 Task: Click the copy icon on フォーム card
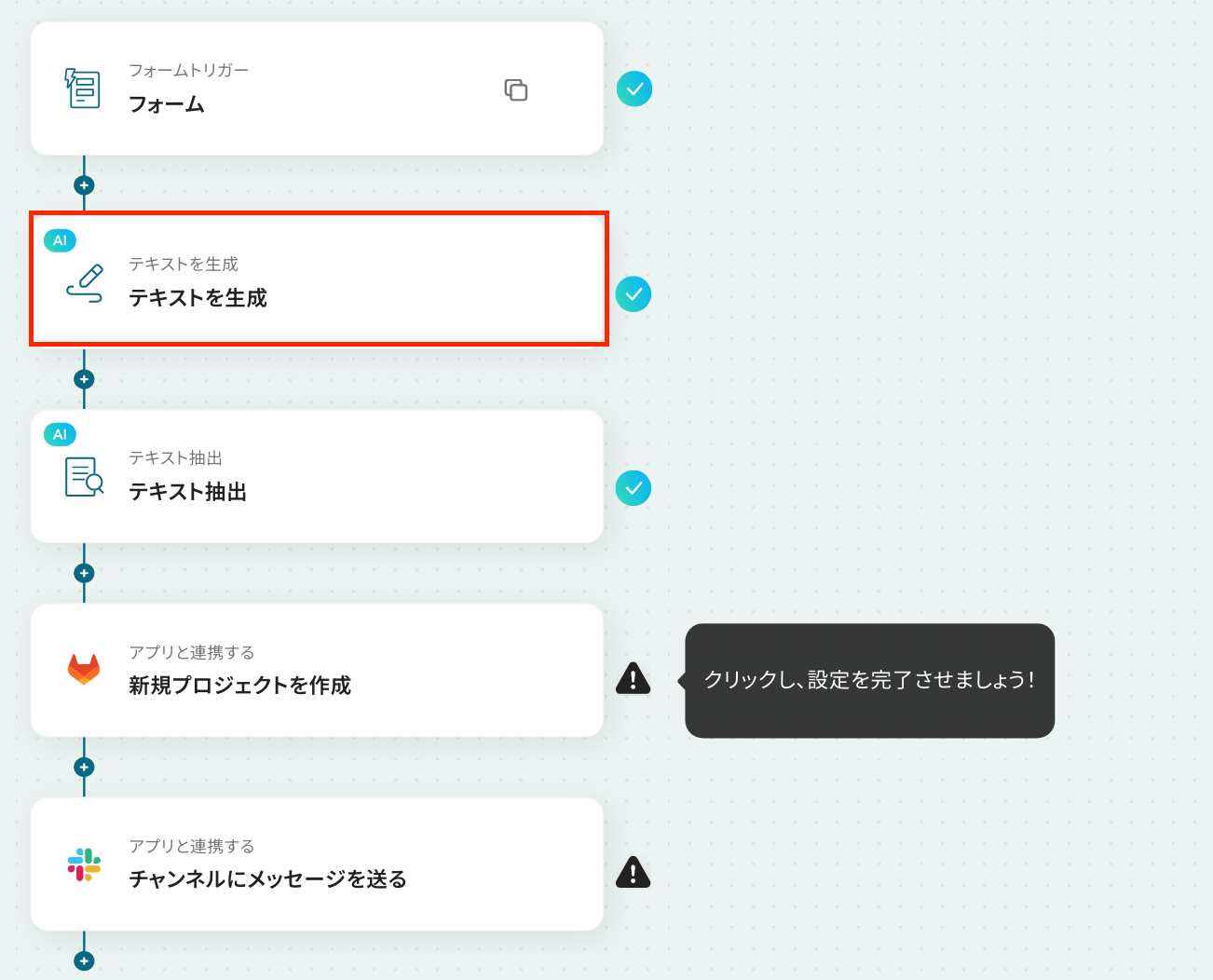(516, 89)
